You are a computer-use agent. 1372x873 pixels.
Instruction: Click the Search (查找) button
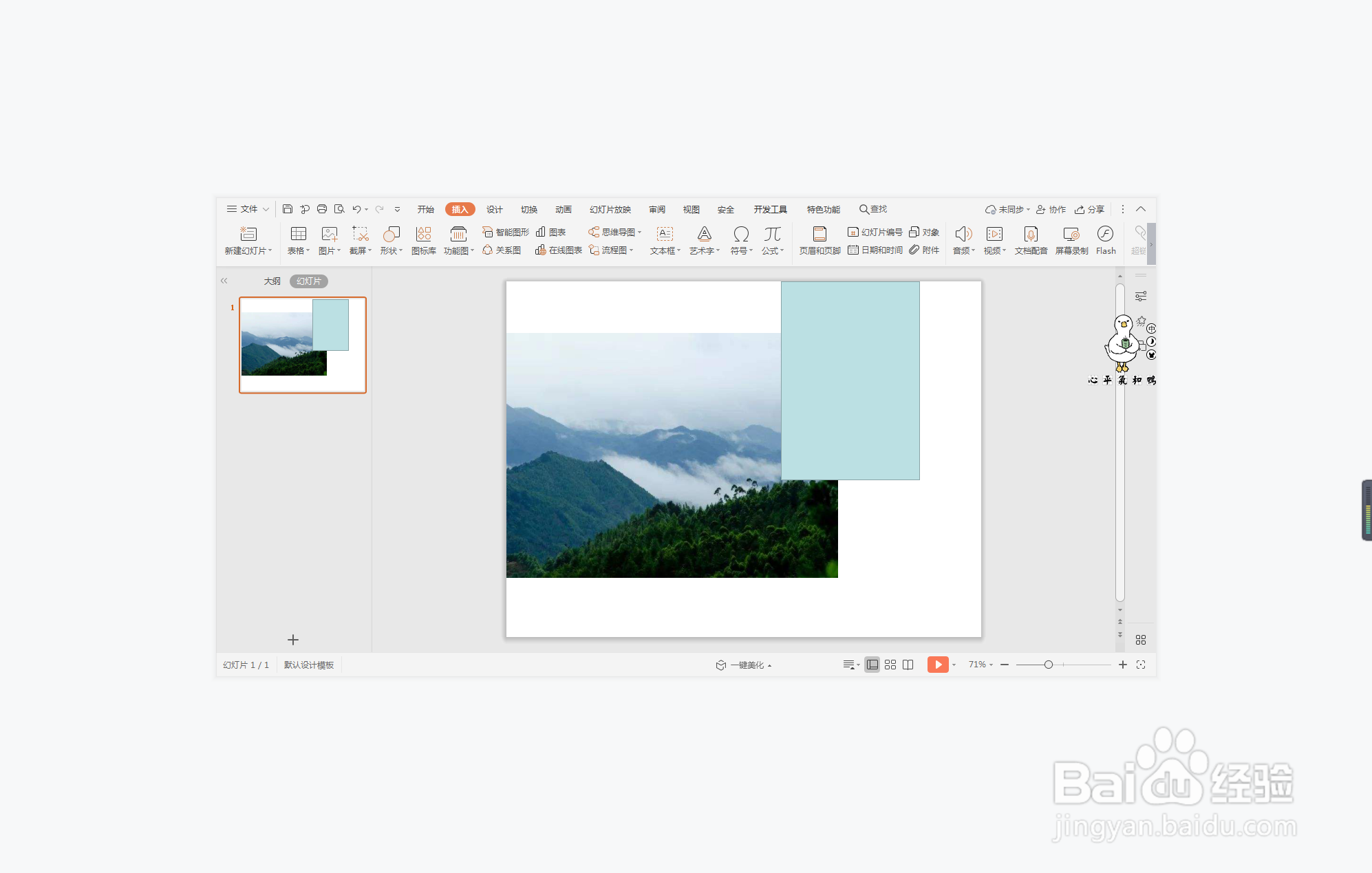tap(873, 209)
